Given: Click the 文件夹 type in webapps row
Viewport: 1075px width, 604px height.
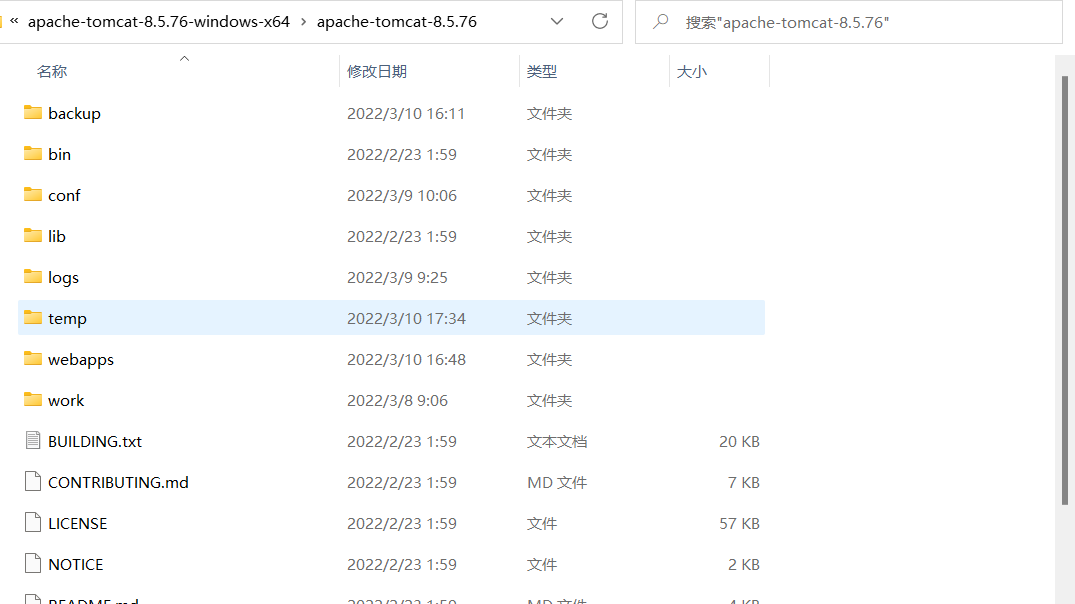Looking at the screenshot, I should [549, 360].
